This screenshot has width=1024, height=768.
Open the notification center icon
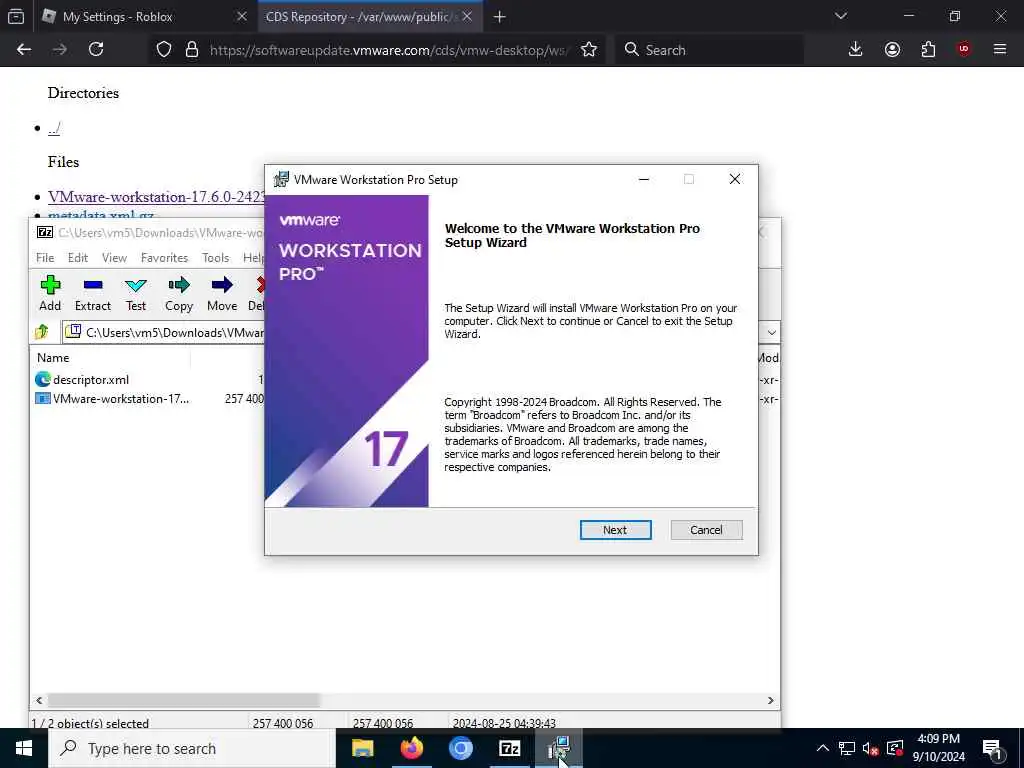click(x=992, y=748)
